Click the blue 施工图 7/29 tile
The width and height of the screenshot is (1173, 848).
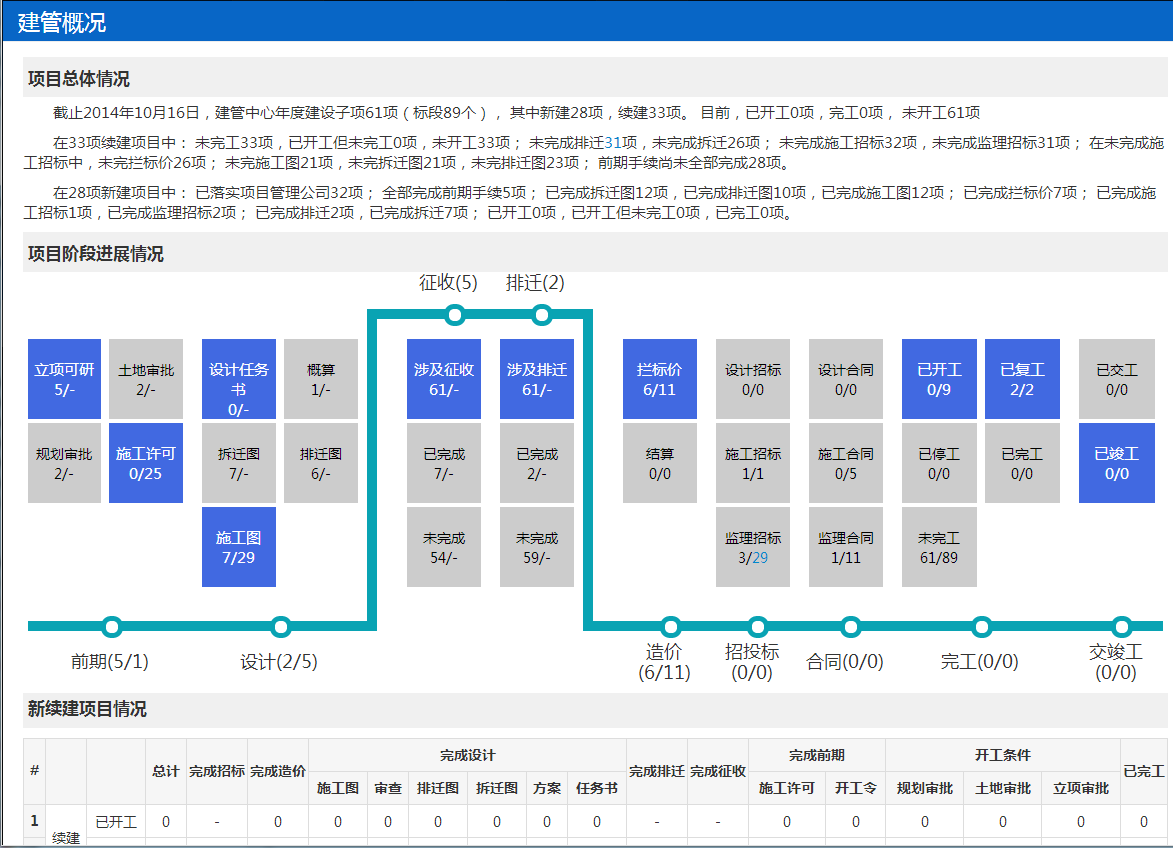[x=239, y=547]
